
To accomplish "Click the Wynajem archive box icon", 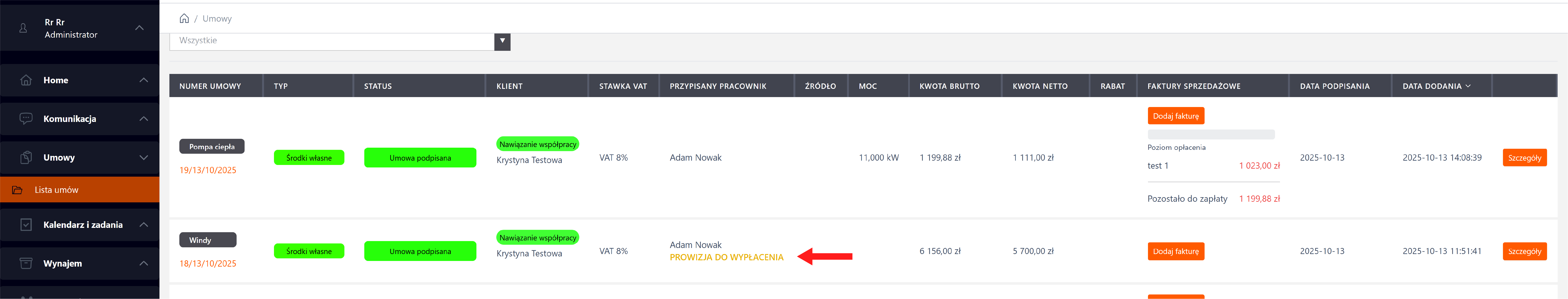I will click(x=25, y=263).
